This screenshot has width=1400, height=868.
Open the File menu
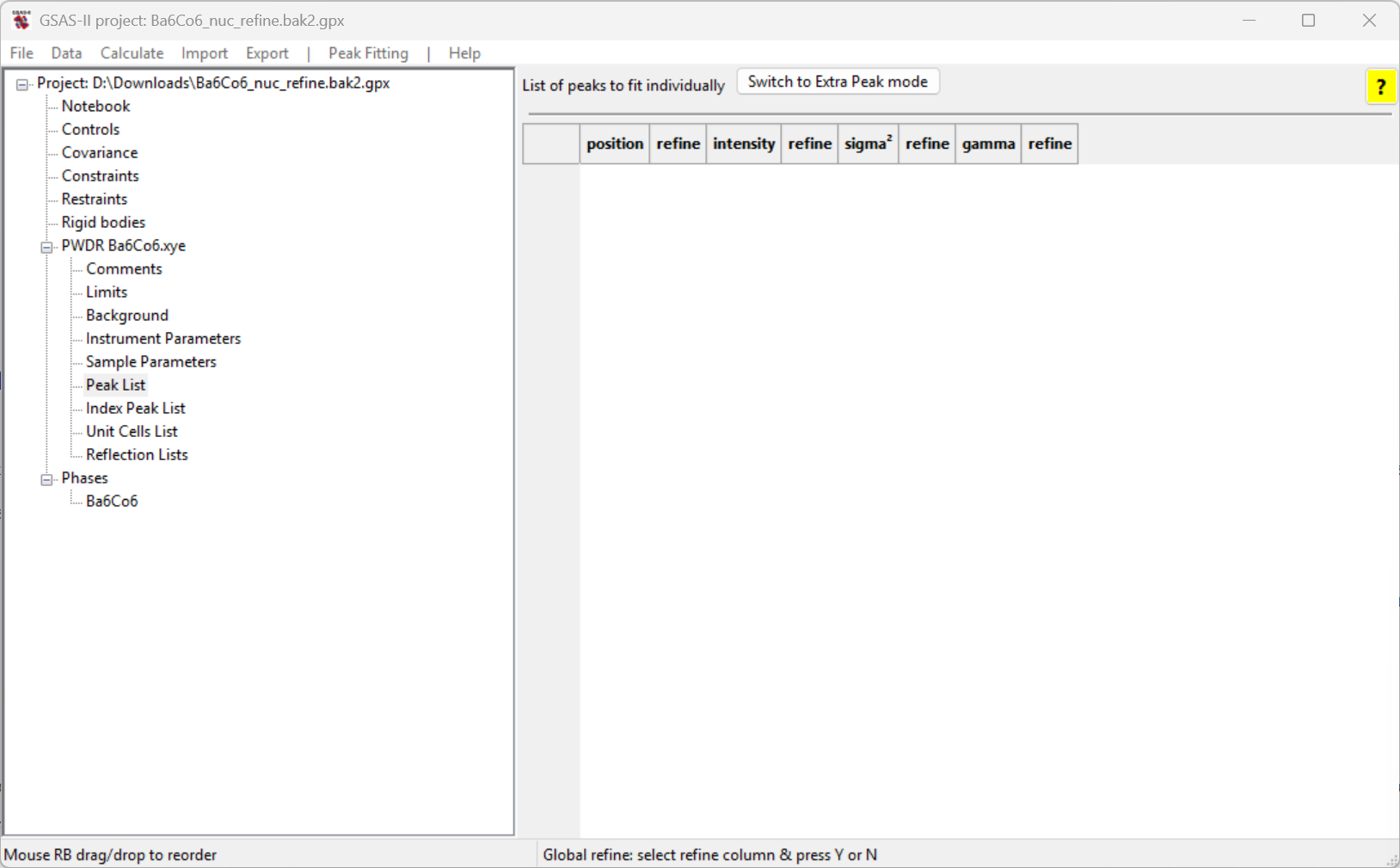coord(21,53)
